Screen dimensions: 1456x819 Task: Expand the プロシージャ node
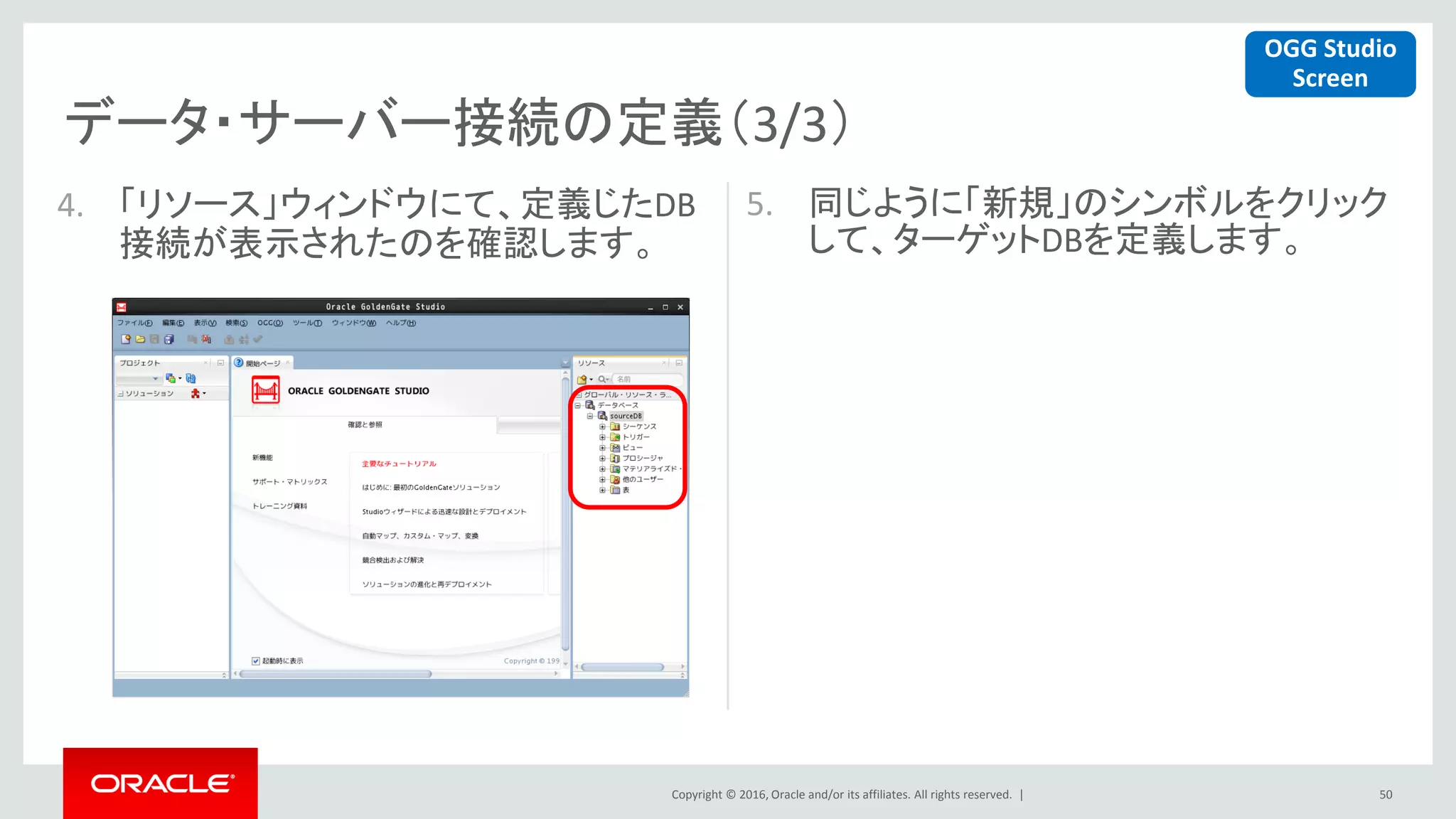(603, 459)
